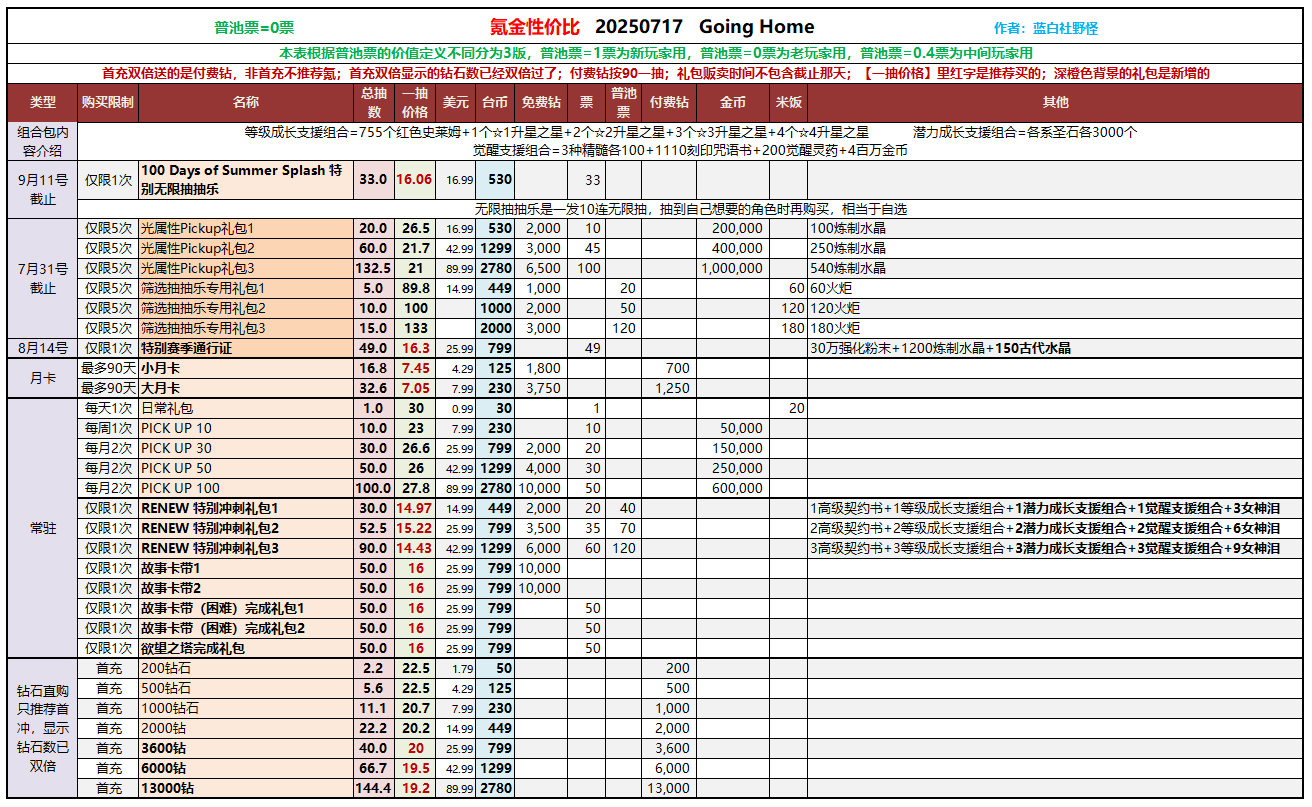
Task: Click the 8月14号 category cell
Action: point(43,348)
